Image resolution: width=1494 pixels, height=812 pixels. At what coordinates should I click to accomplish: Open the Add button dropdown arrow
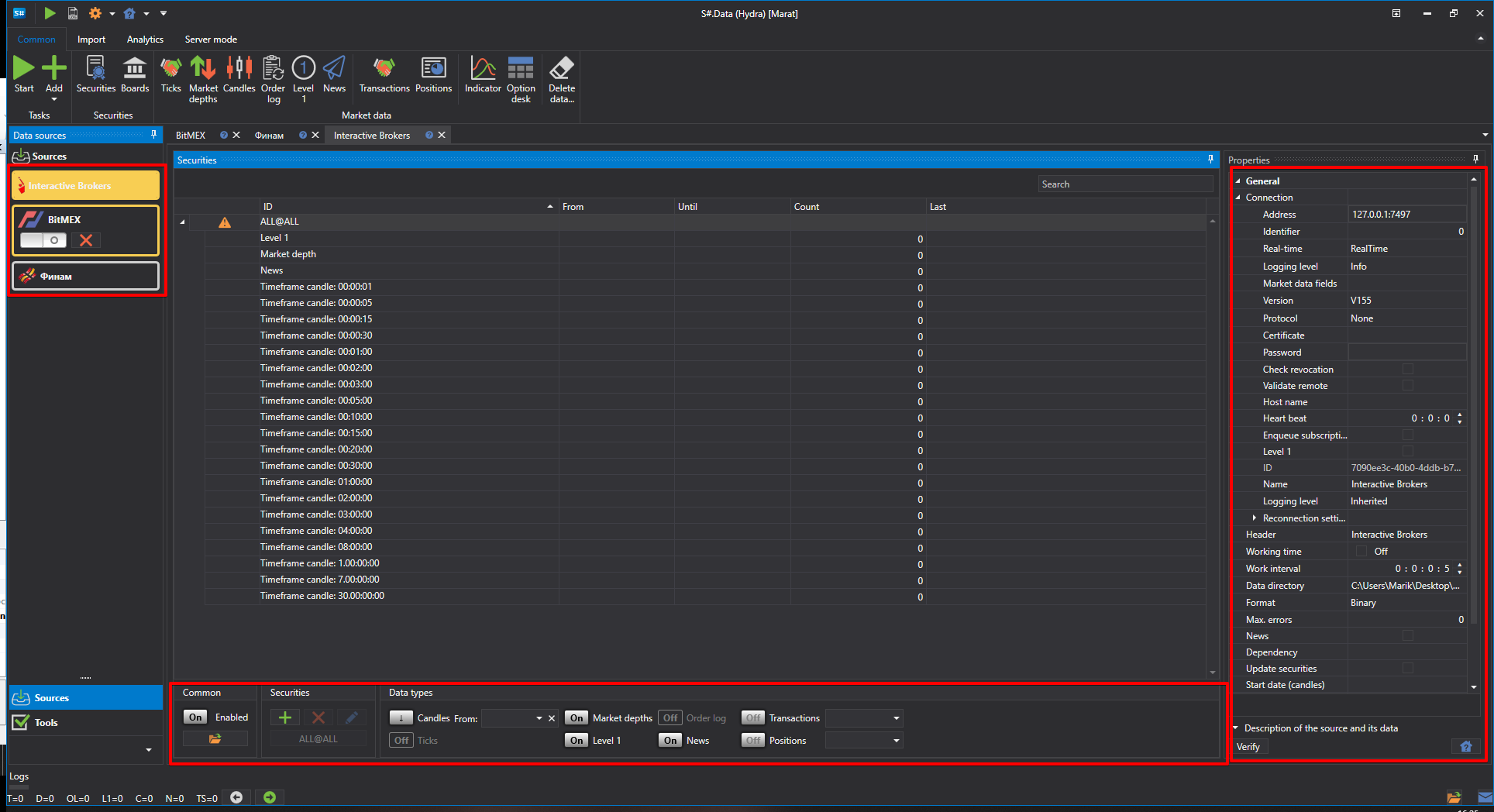(54, 99)
